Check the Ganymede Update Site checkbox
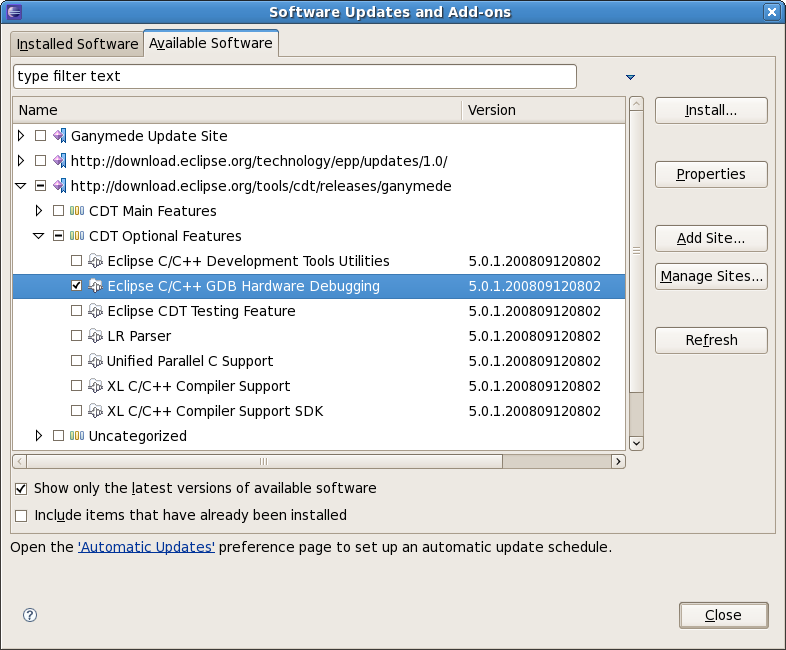Viewport: 786px width, 650px height. pos(41,136)
